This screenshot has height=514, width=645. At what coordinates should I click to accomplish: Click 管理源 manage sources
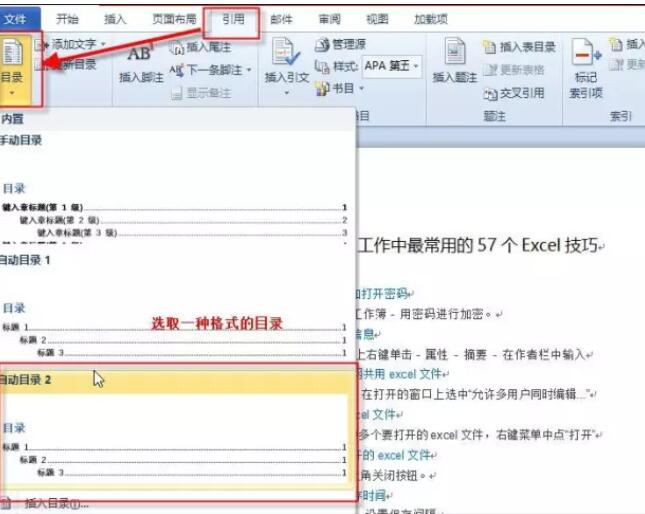pos(341,44)
